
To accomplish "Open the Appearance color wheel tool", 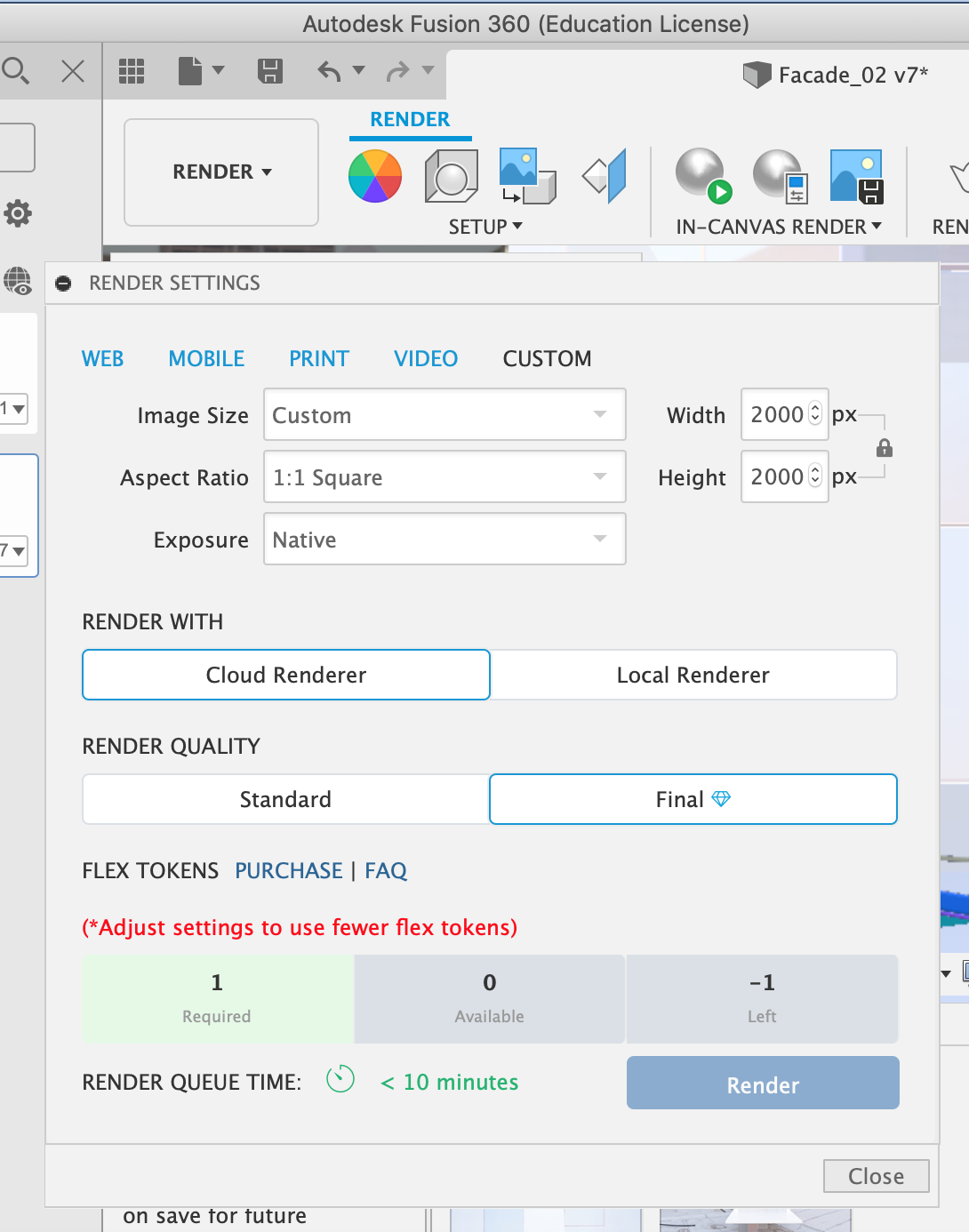I will click(375, 176).
